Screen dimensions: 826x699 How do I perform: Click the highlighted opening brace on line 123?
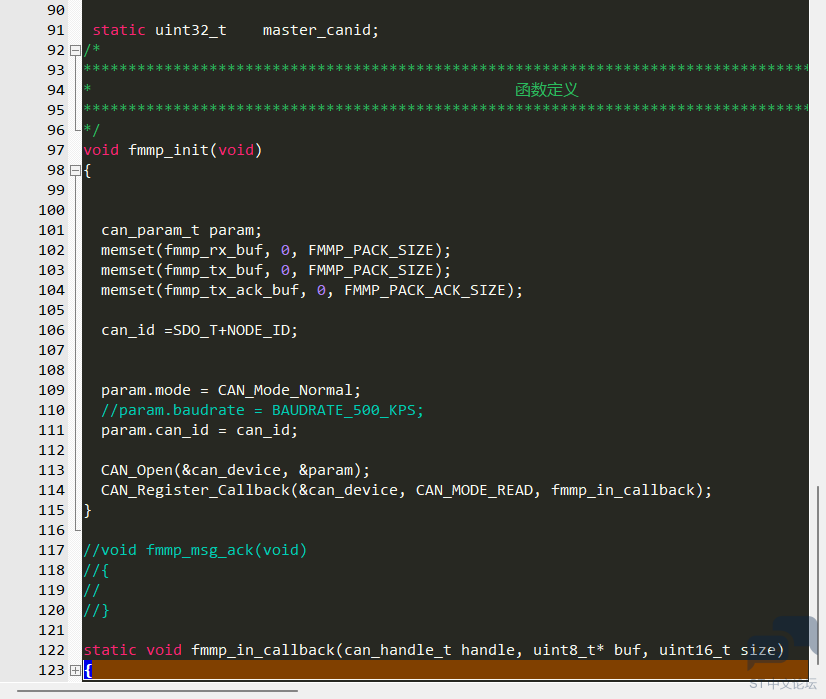tap(88, 670)
